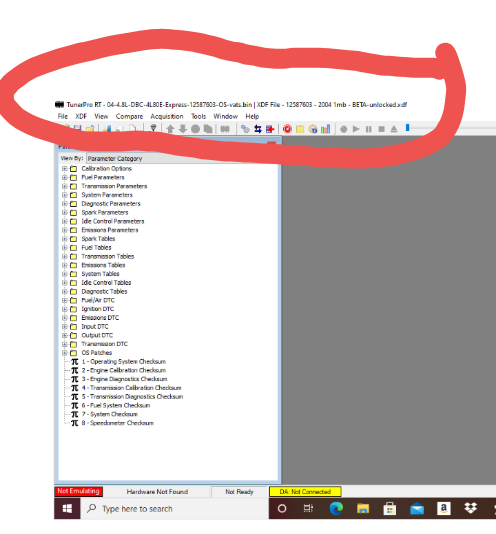Click the eject button in toolbar
Viewport: 496px width, 534px height.
pos(394,129)
